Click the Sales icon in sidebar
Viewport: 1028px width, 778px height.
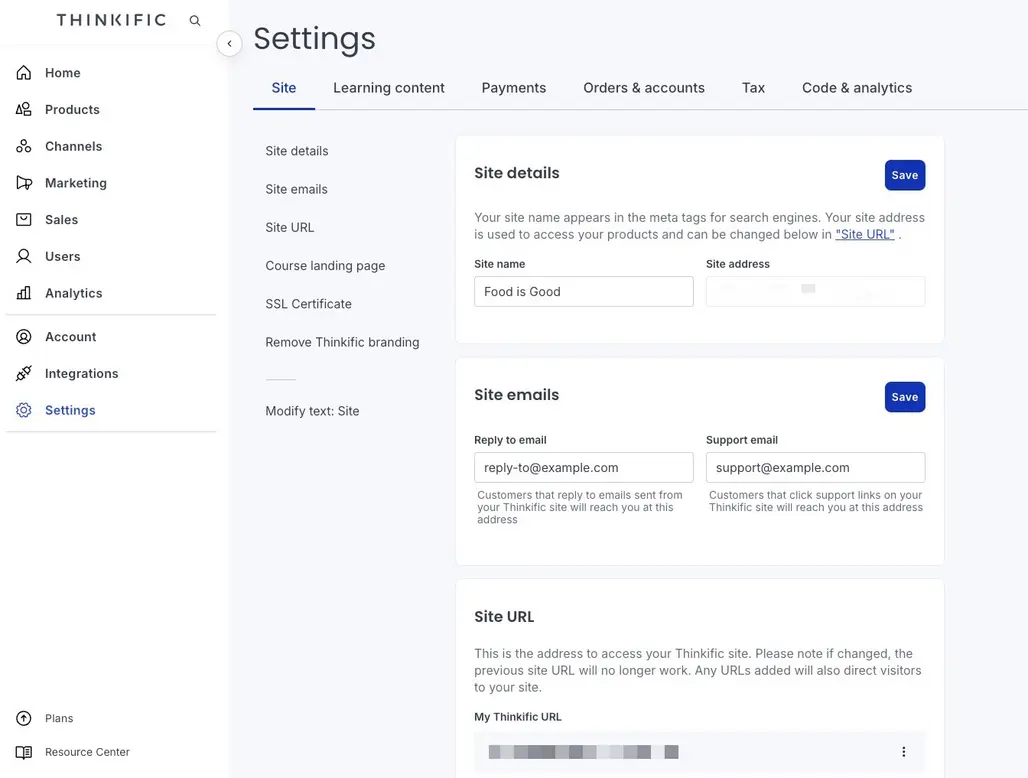[24, 220]
